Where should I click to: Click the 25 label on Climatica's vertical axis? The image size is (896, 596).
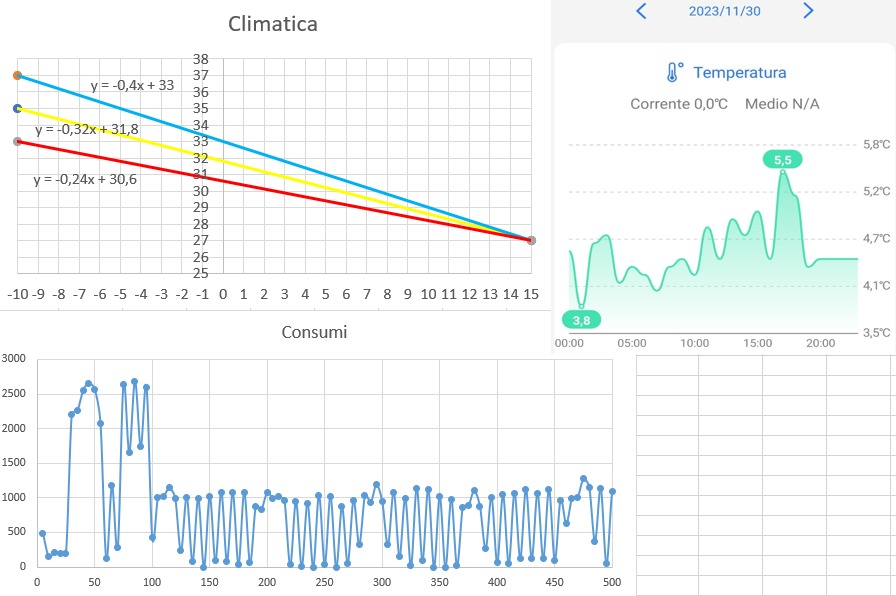click(201, 273)
